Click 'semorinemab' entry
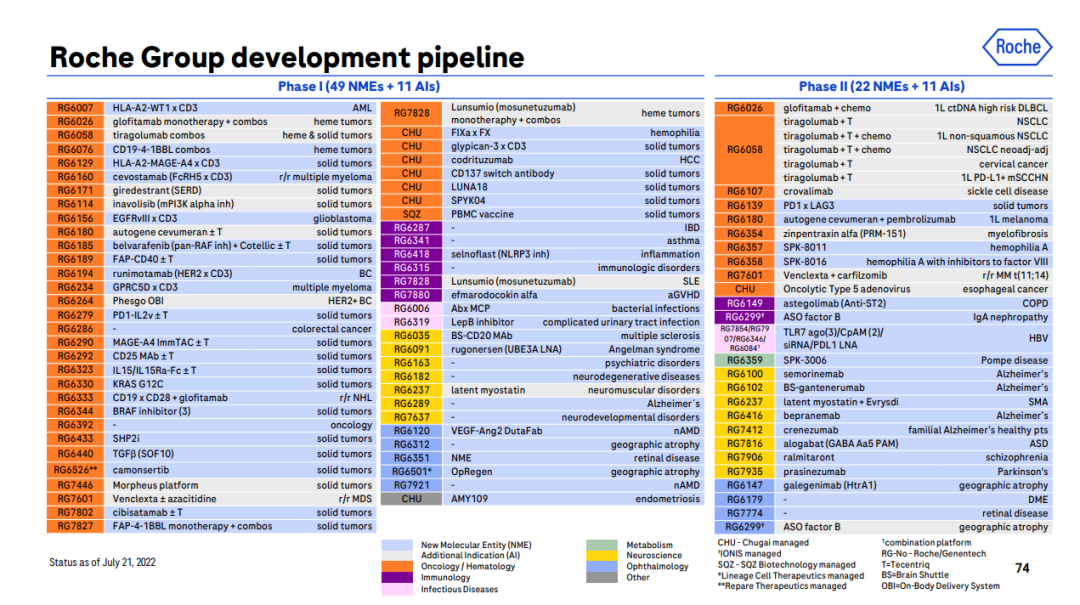 (x=813, y=374)
